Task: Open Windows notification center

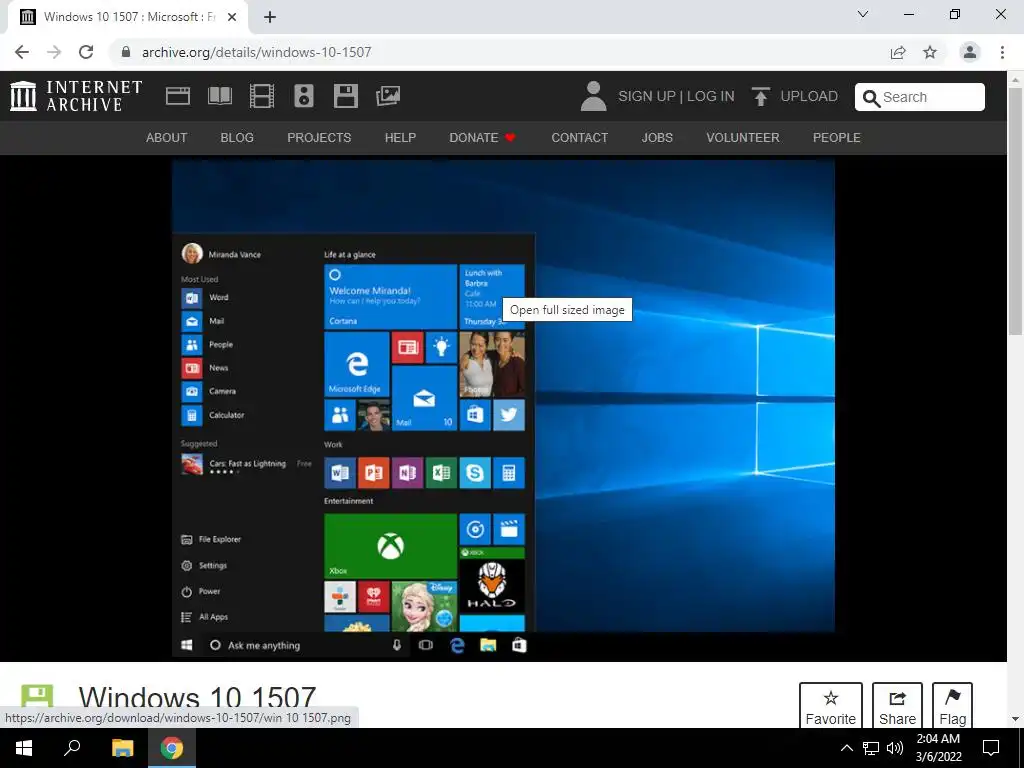Action: 991,748
